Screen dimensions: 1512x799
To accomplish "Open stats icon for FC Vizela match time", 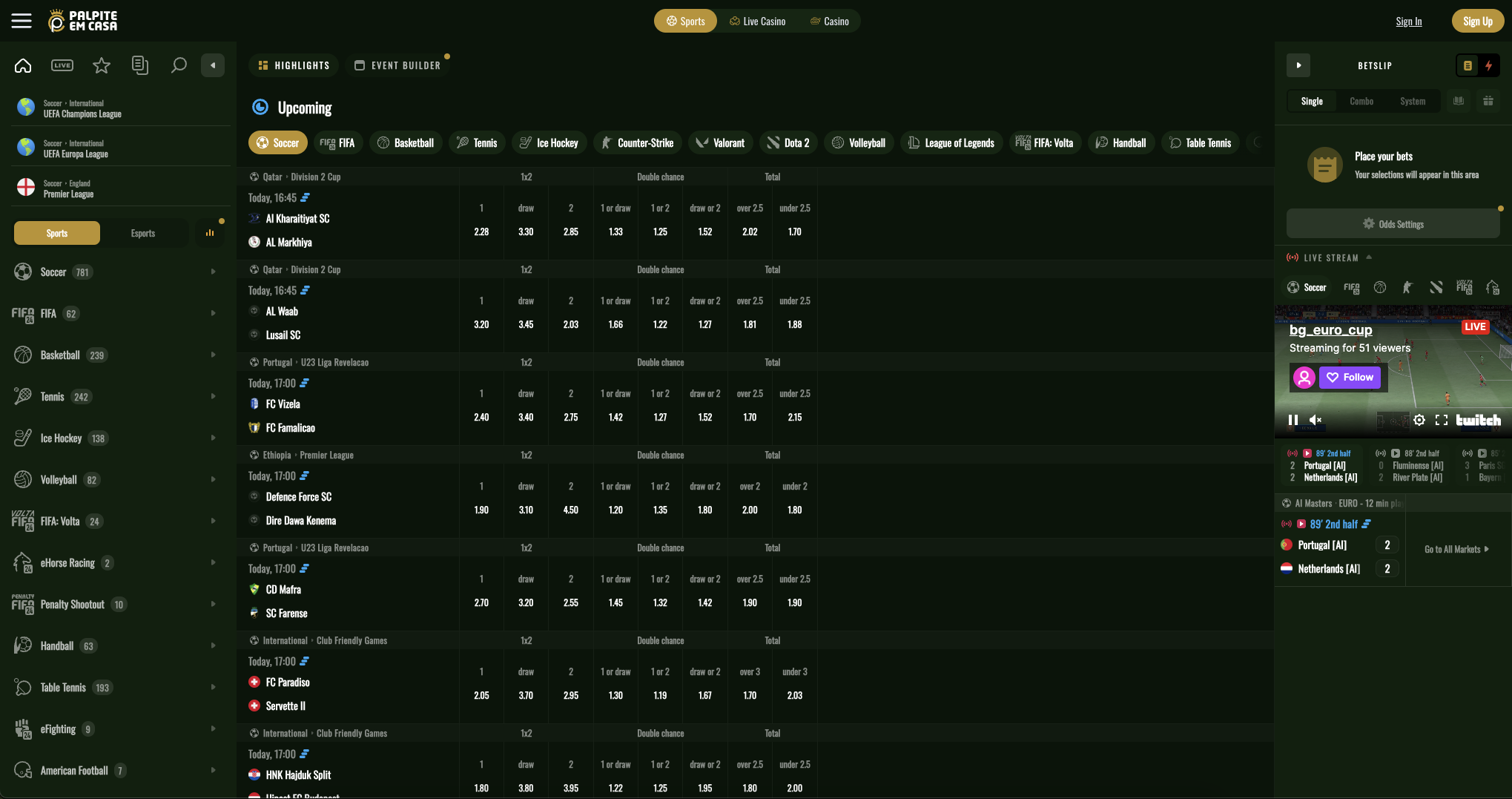I will coord(304,384).
